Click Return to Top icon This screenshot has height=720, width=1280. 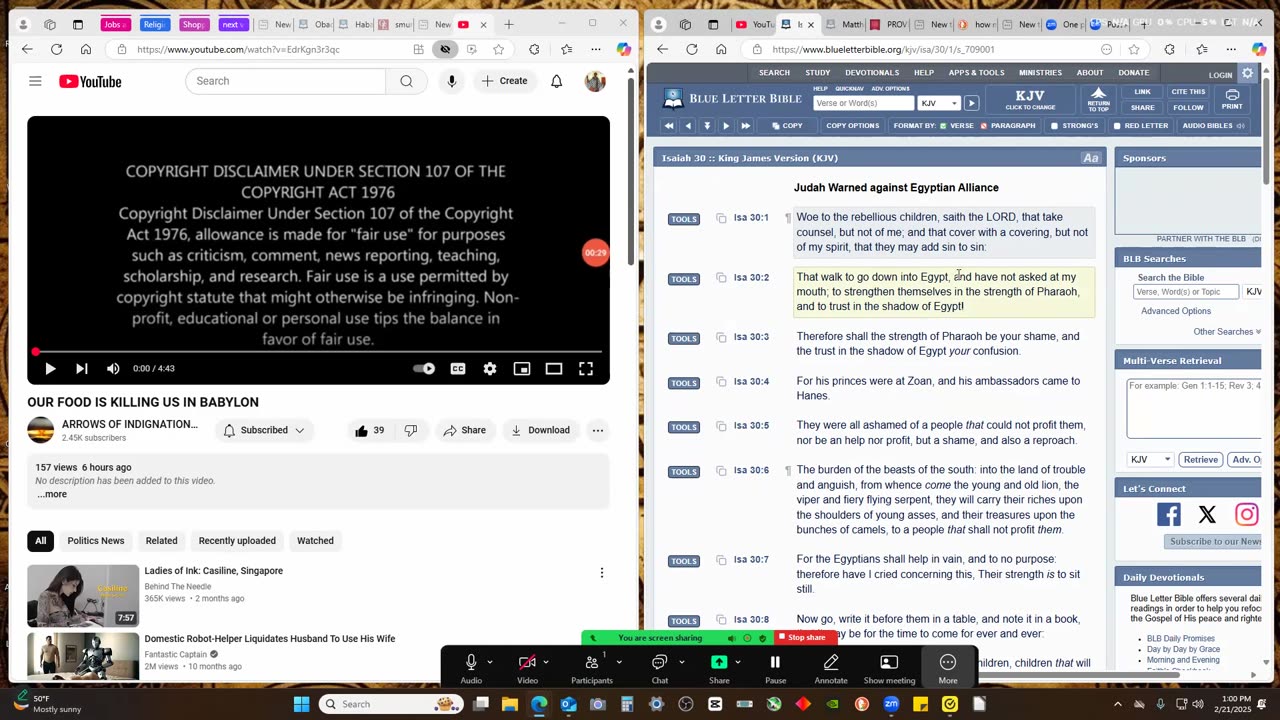[x=1098, y=99]
